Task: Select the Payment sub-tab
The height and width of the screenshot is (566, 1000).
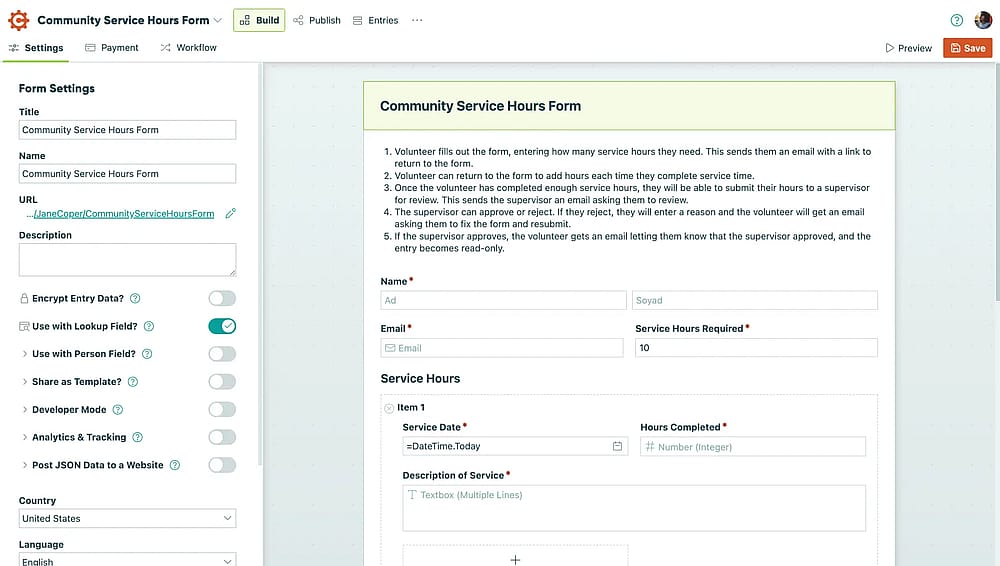Action: 112,48
